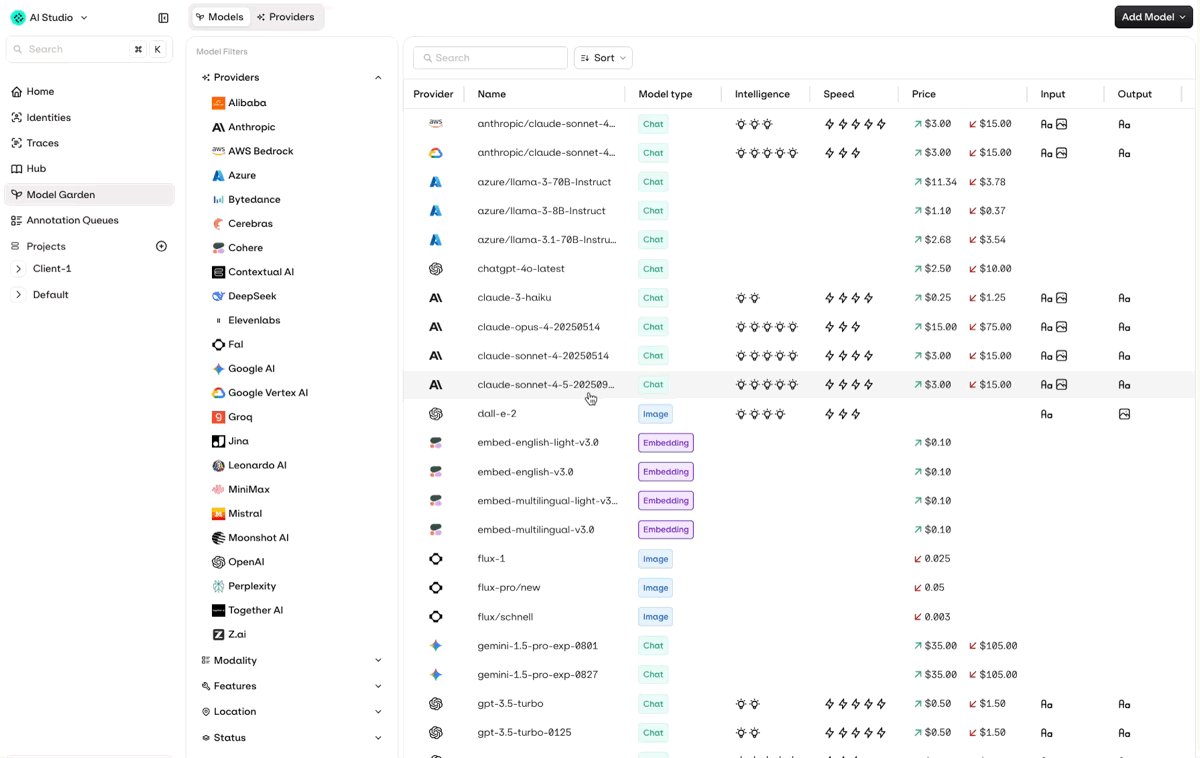Screen dimensions: 1200x758
Task: Click the AI Studio logo icon
Action: 18,17
